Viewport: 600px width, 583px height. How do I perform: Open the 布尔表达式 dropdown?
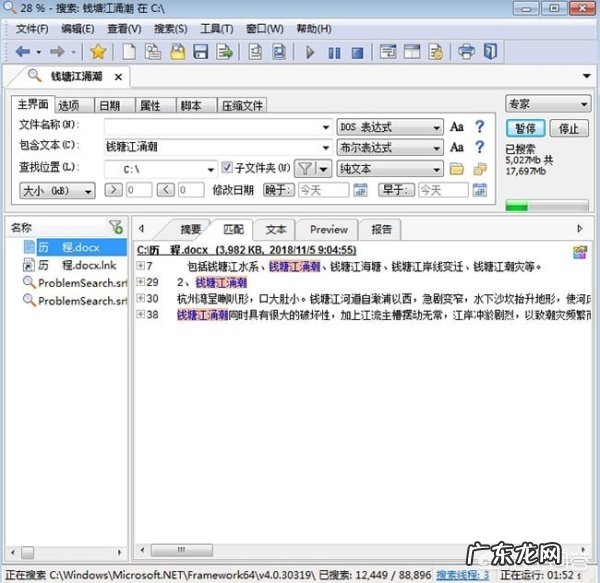390,148
